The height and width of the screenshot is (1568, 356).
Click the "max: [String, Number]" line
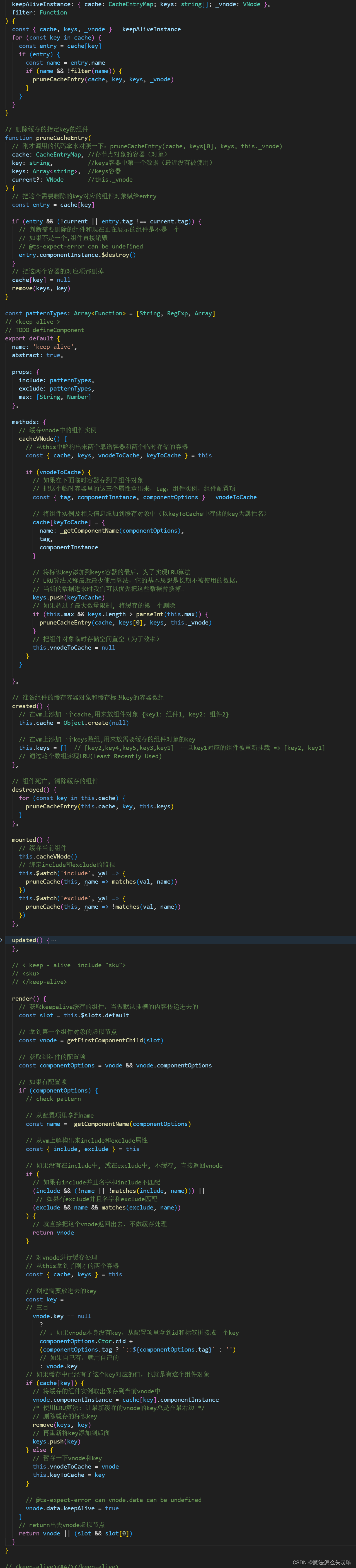point(55,397)
